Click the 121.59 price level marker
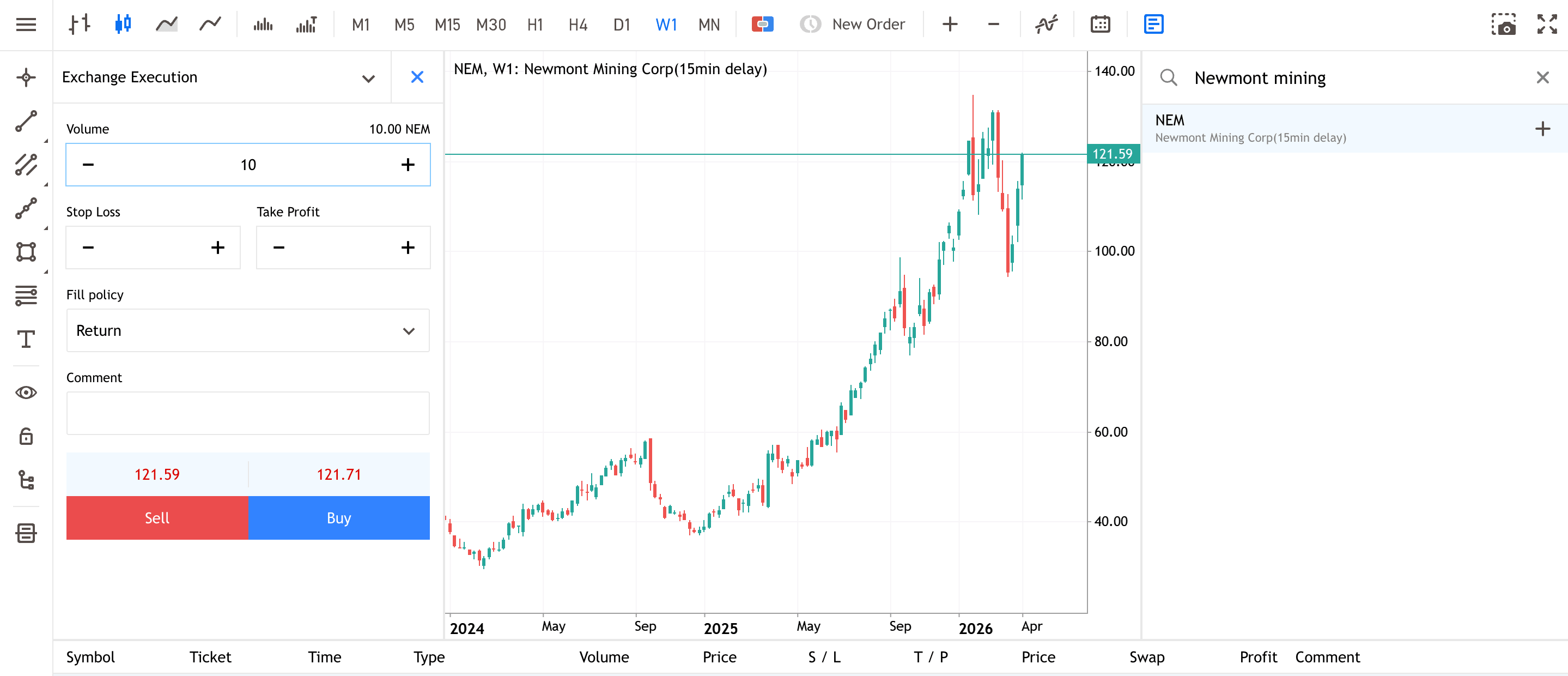 tap(1113, 154)
